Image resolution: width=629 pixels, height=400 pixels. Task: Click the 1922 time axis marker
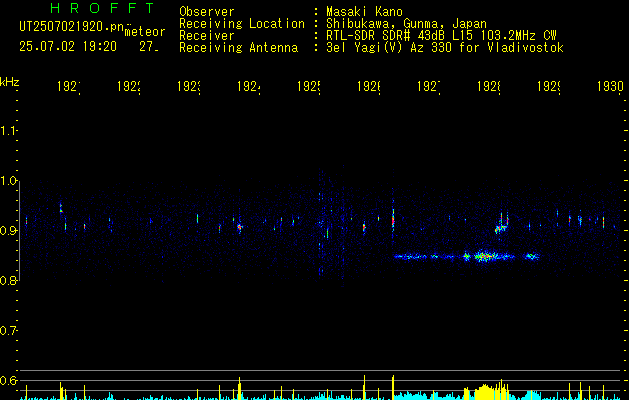click(129, 86)
